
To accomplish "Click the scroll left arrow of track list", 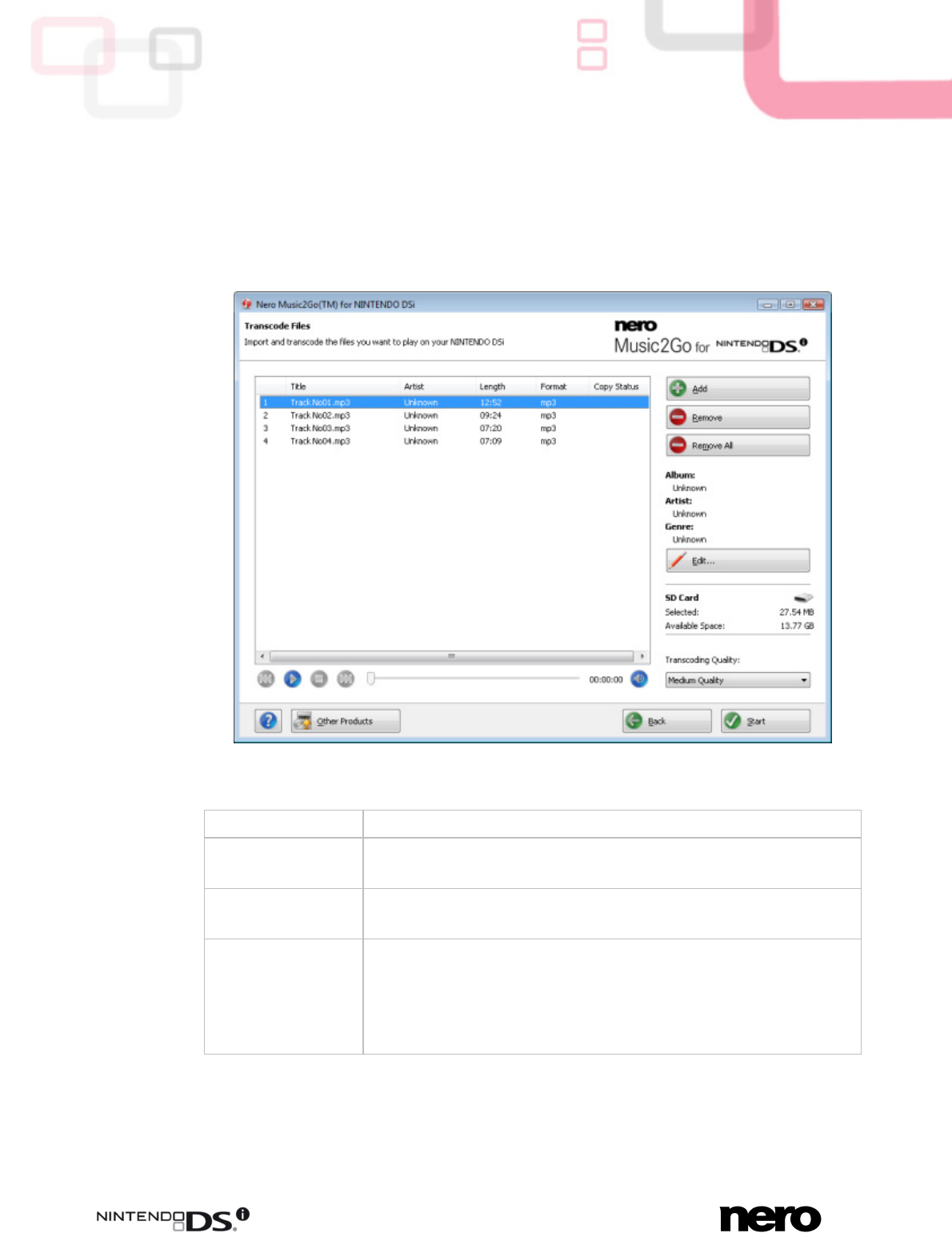I will coord(263,656).
